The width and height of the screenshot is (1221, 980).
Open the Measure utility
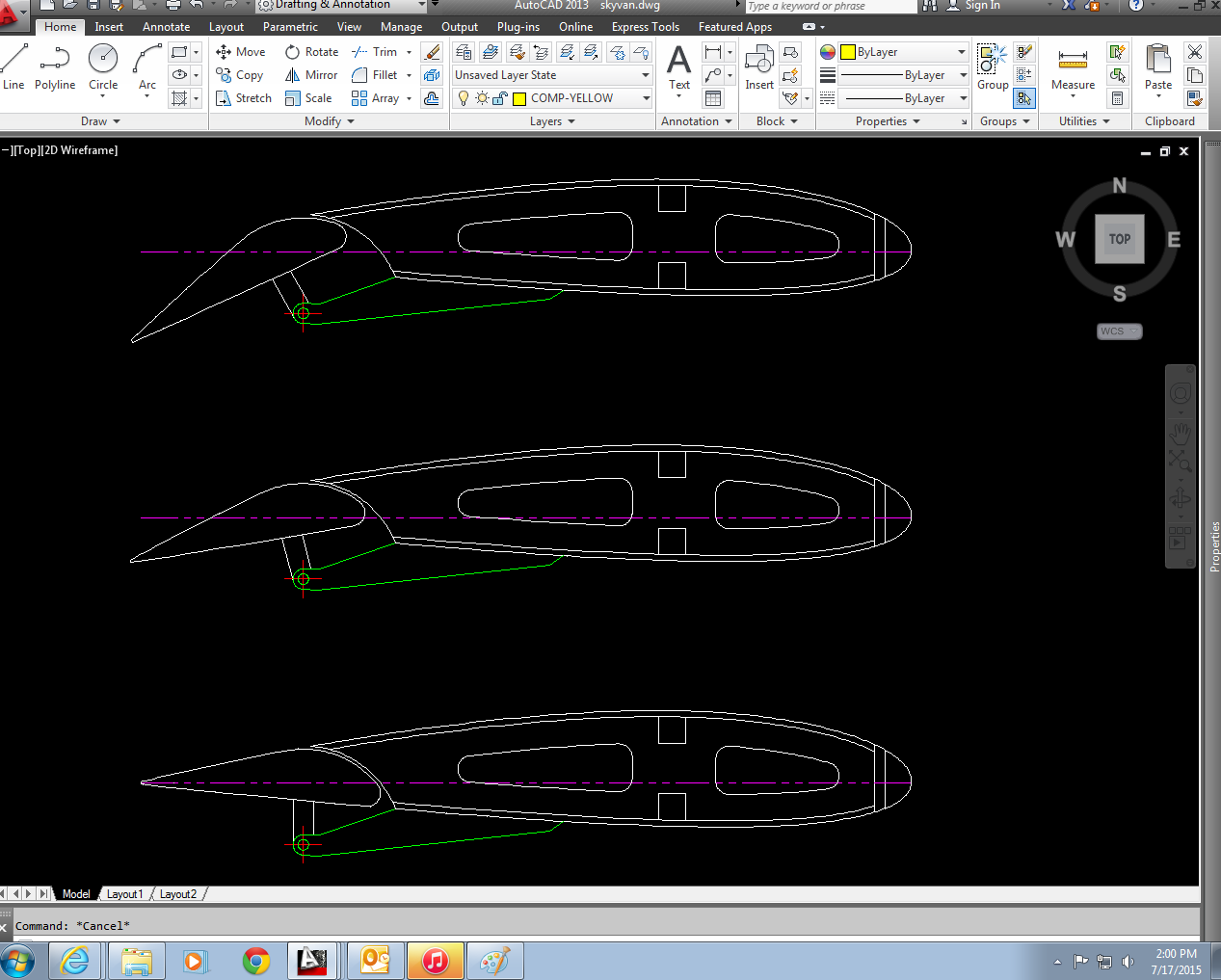click(x=1073, y=66)
